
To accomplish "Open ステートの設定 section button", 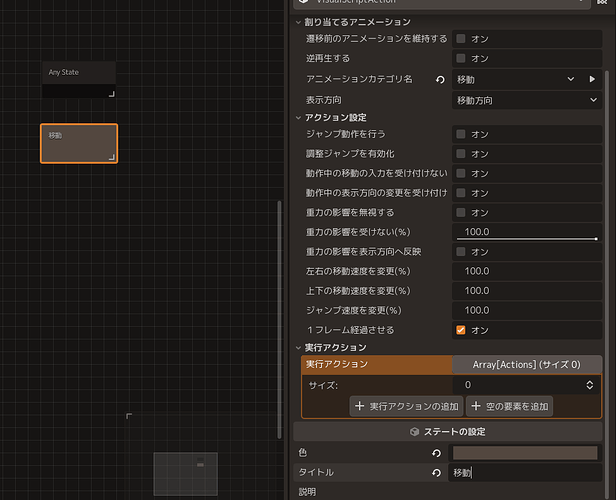I will click(x=448, y=432).
